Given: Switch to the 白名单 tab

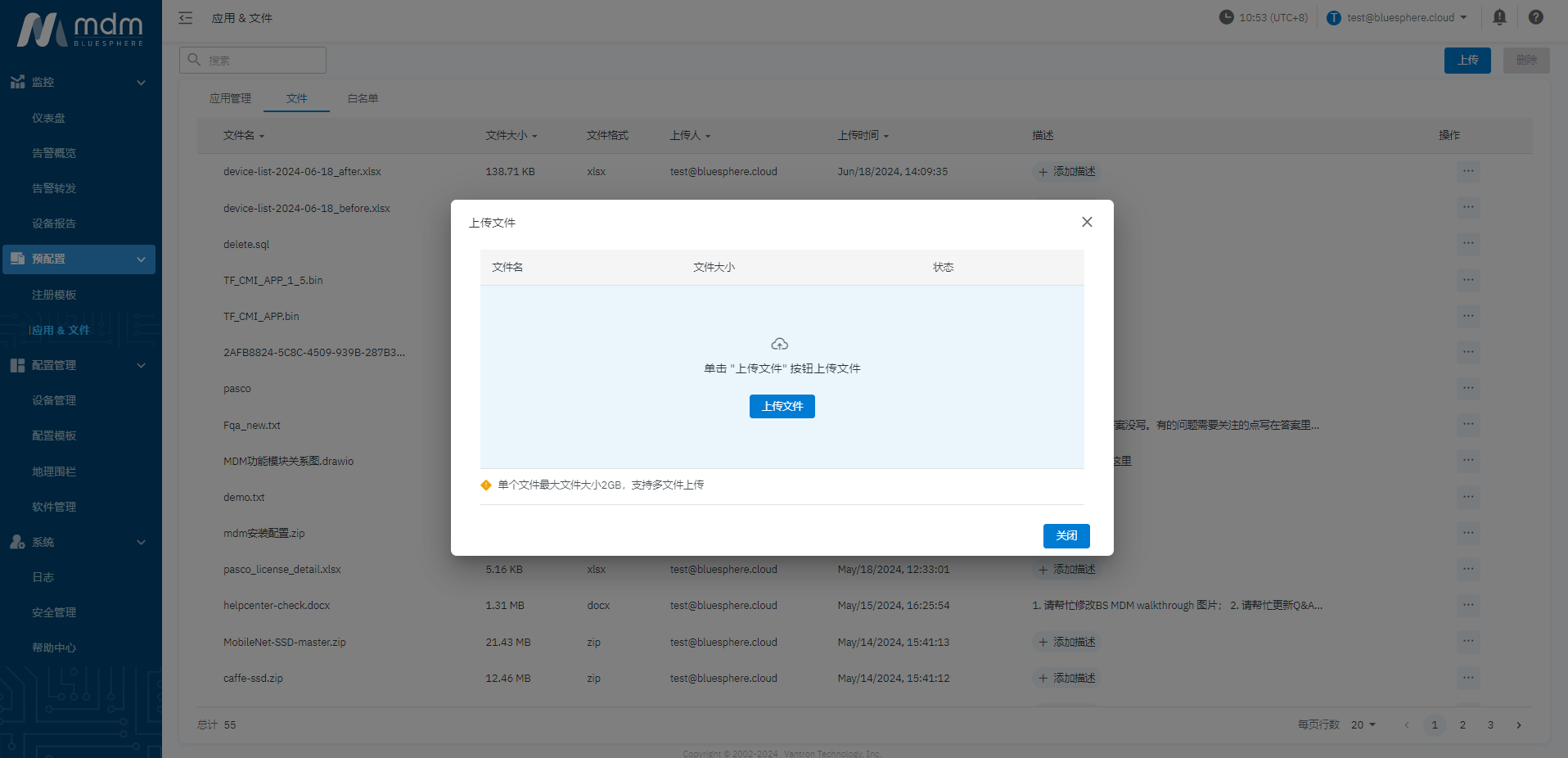Looking at the screenshot, I should pos(363,98).
